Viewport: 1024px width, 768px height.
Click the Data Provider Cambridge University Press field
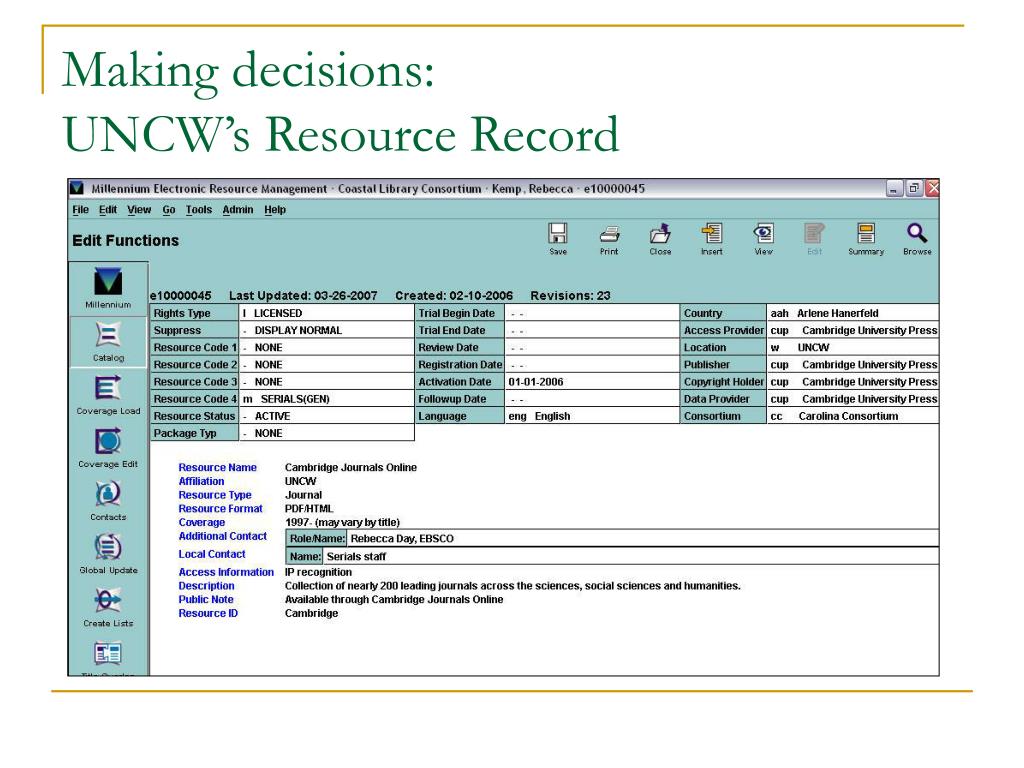click(x=853, y=399)
